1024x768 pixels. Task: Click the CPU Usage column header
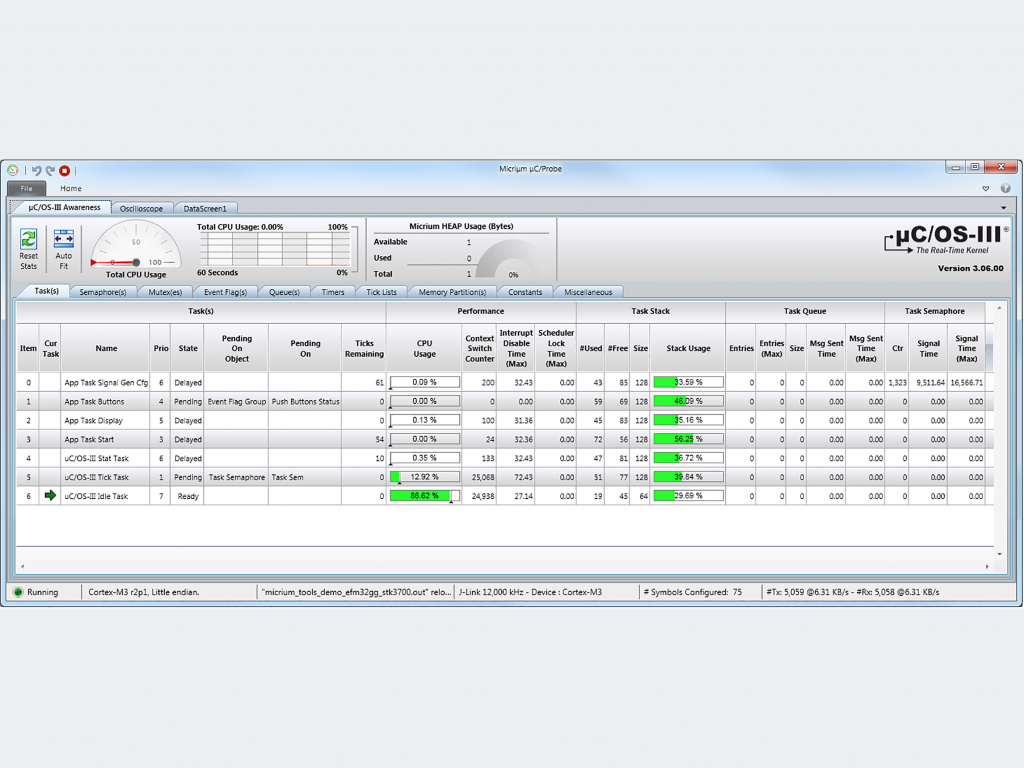424,348
